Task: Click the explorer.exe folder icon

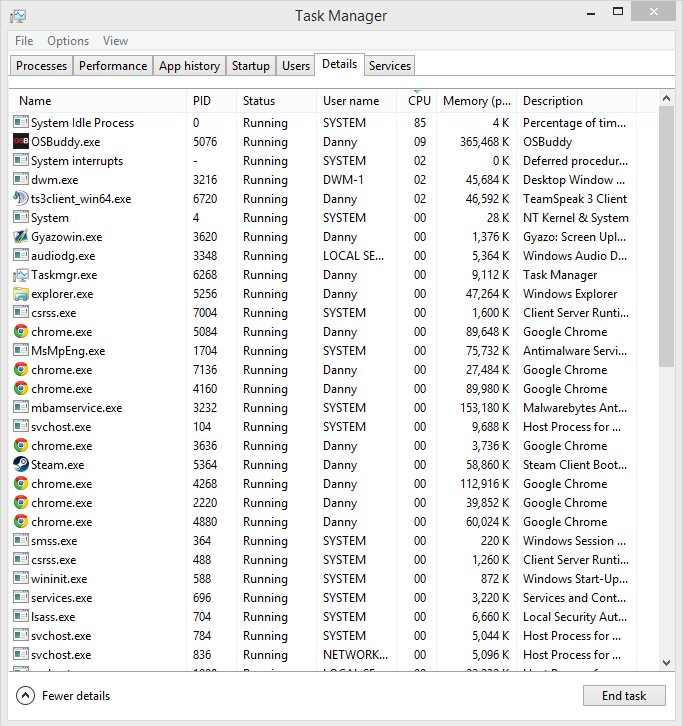Action: (x=21, y=294)
